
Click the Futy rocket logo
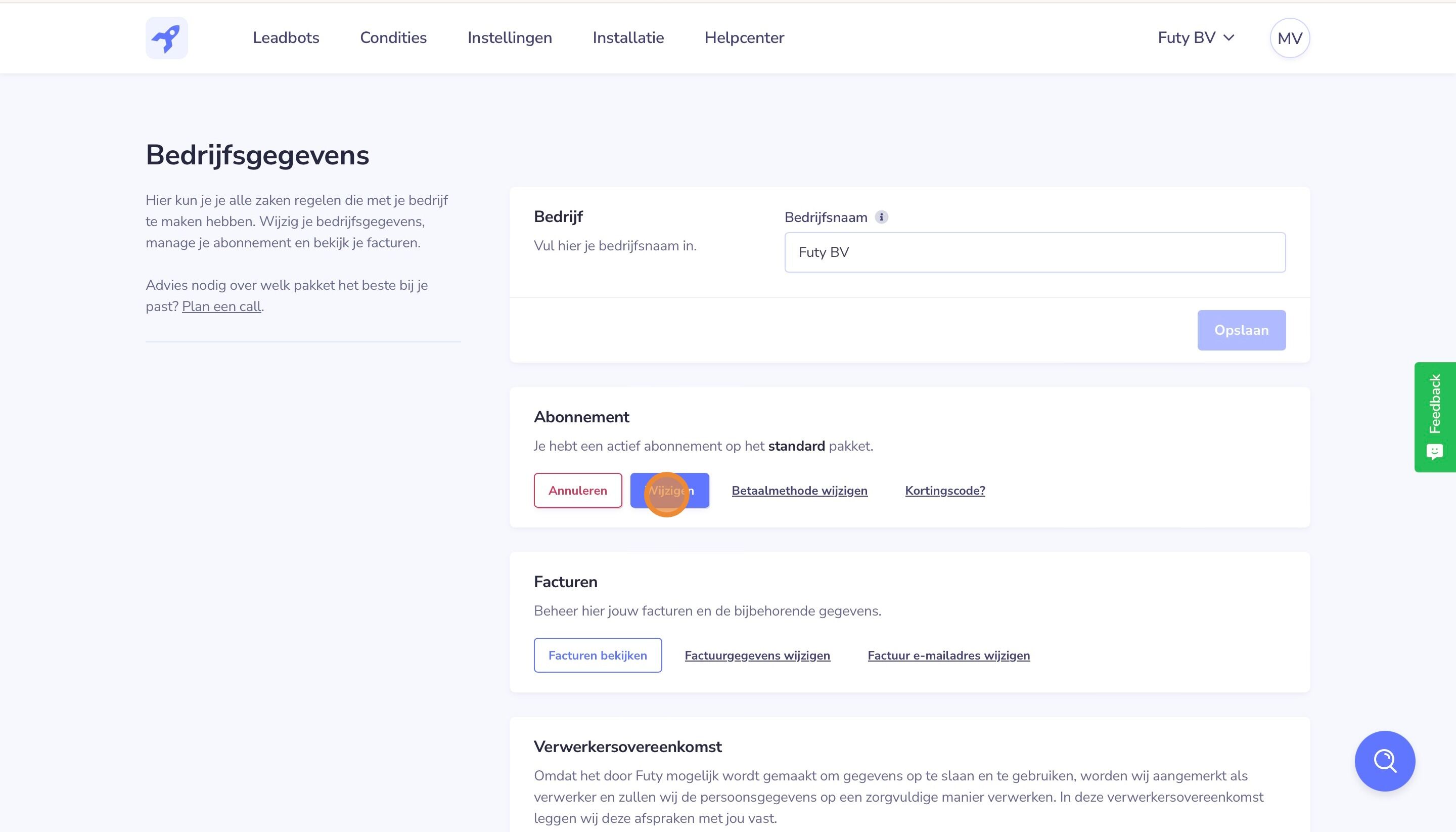[166, 38]
